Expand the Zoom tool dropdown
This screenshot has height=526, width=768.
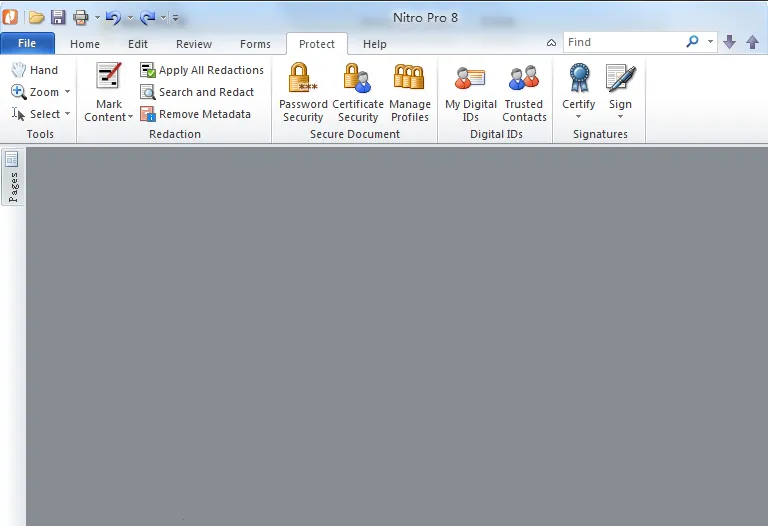tap(68, 92)
